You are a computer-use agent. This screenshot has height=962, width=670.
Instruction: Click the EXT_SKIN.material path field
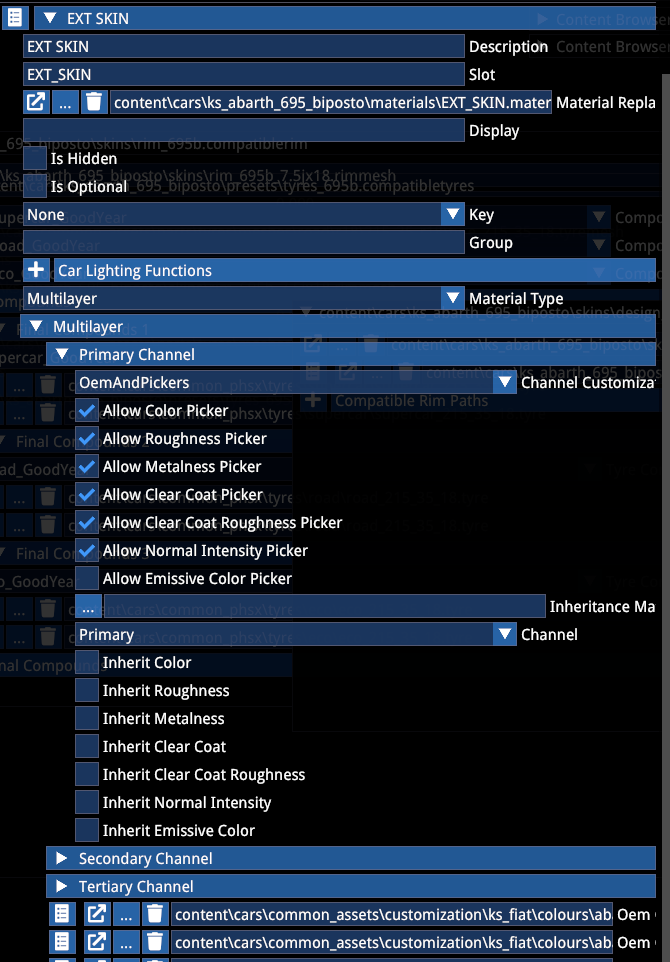331,102
